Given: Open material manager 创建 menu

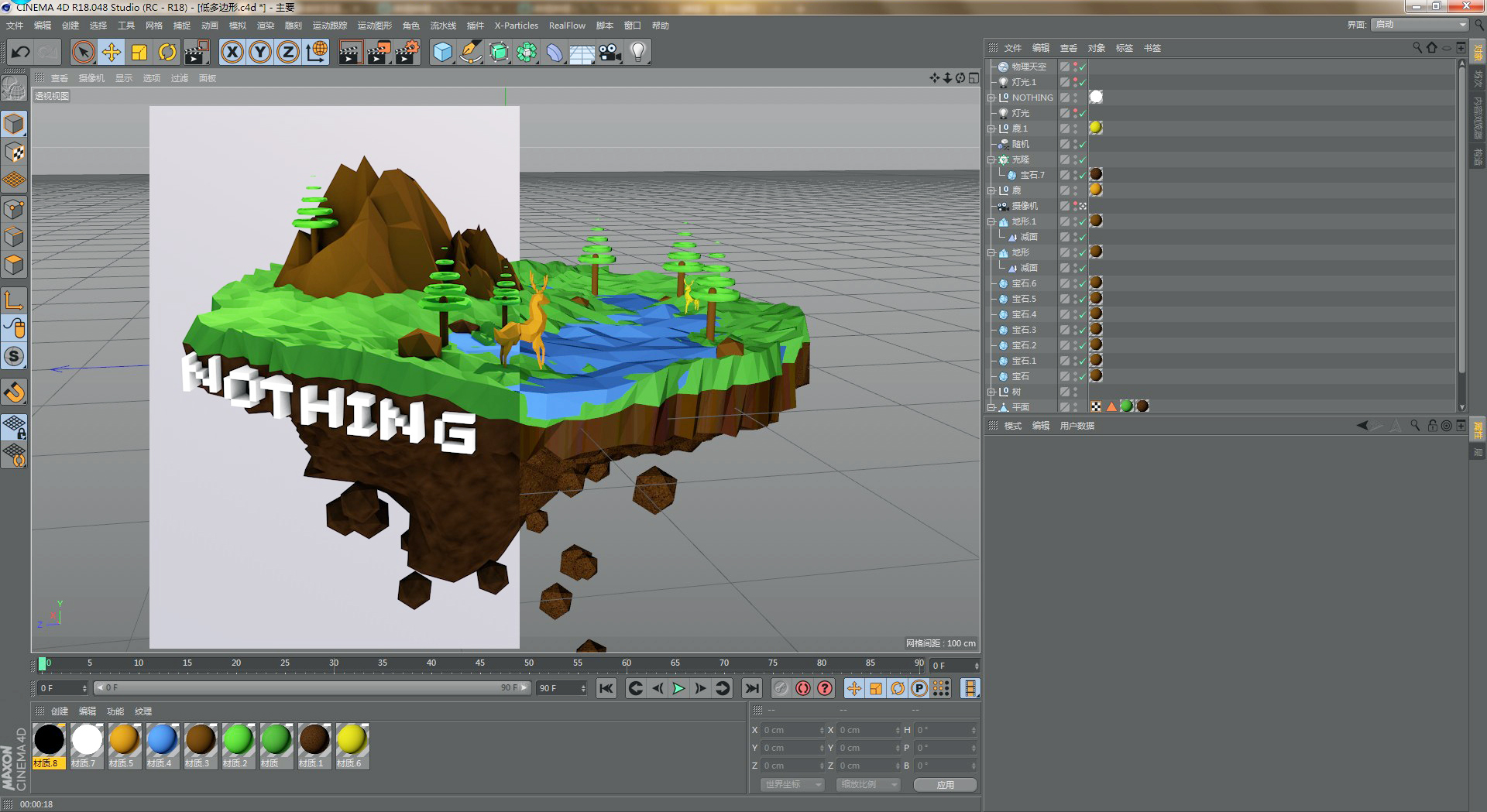Looking at the screenshot, I should [x=60, y=711].
